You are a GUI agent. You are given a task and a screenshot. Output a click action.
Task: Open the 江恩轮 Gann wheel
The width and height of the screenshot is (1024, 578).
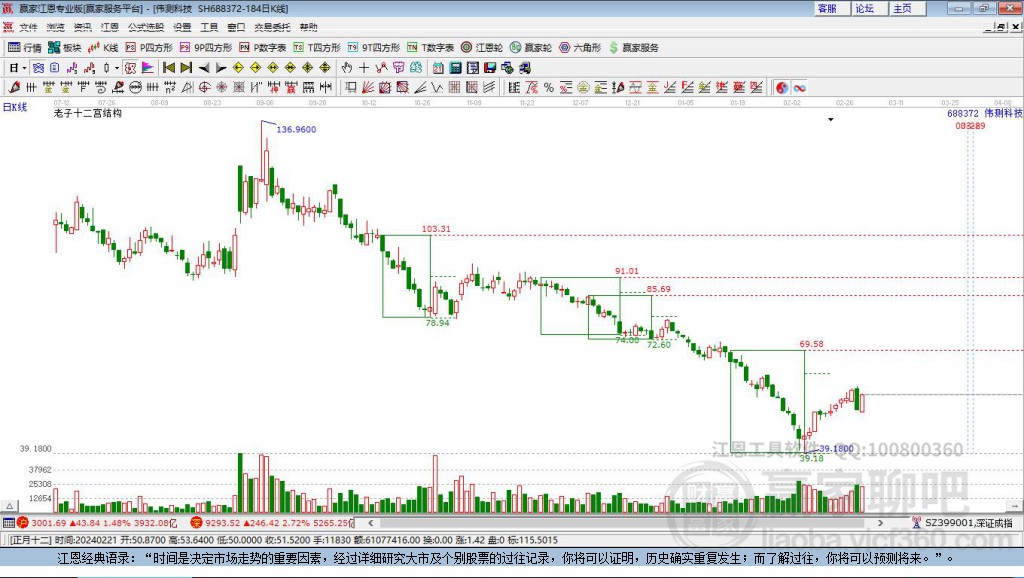pos(482,47)
